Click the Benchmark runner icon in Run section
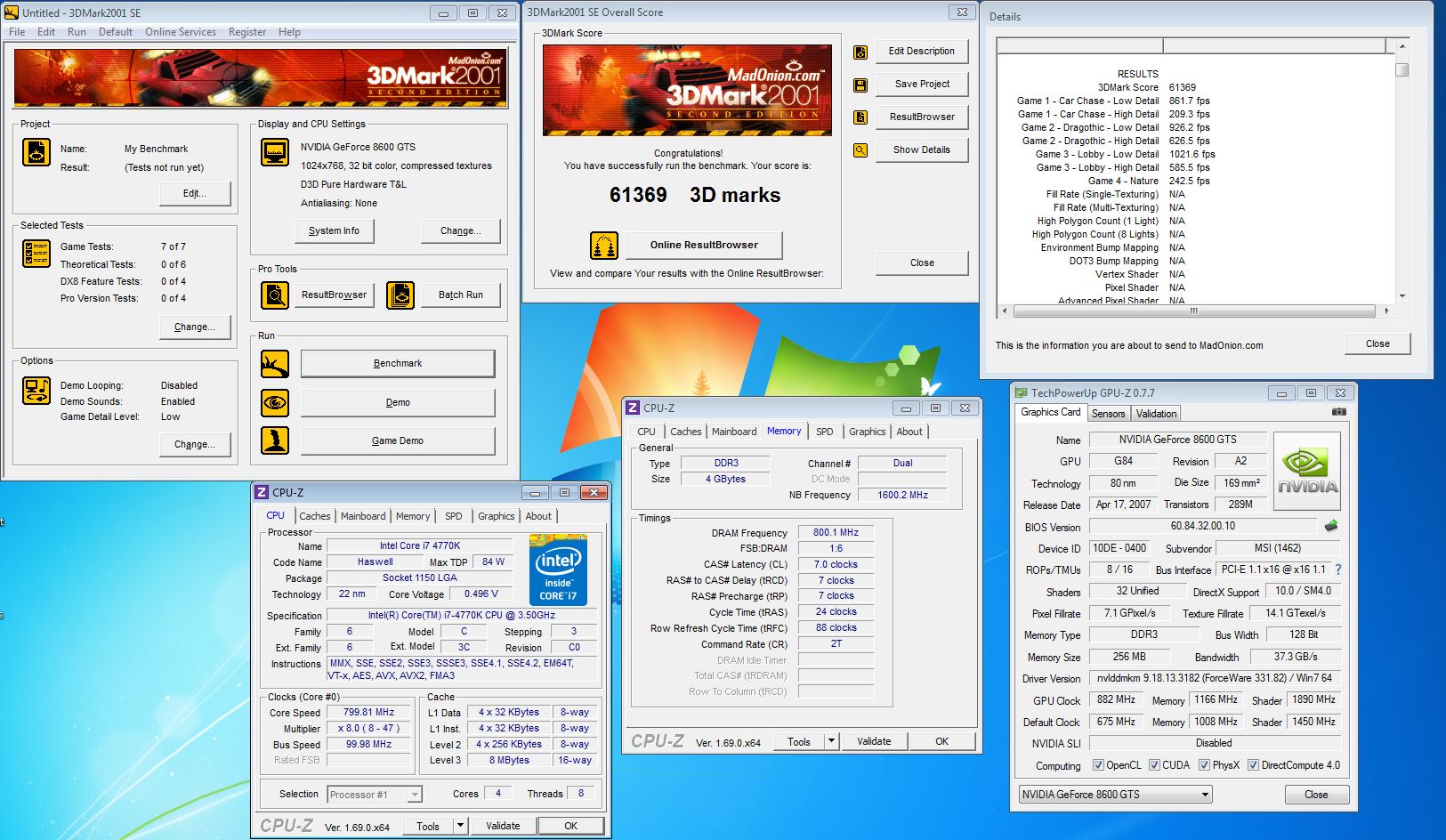The width and height of the screenshot is (1446, 840). 275,364
